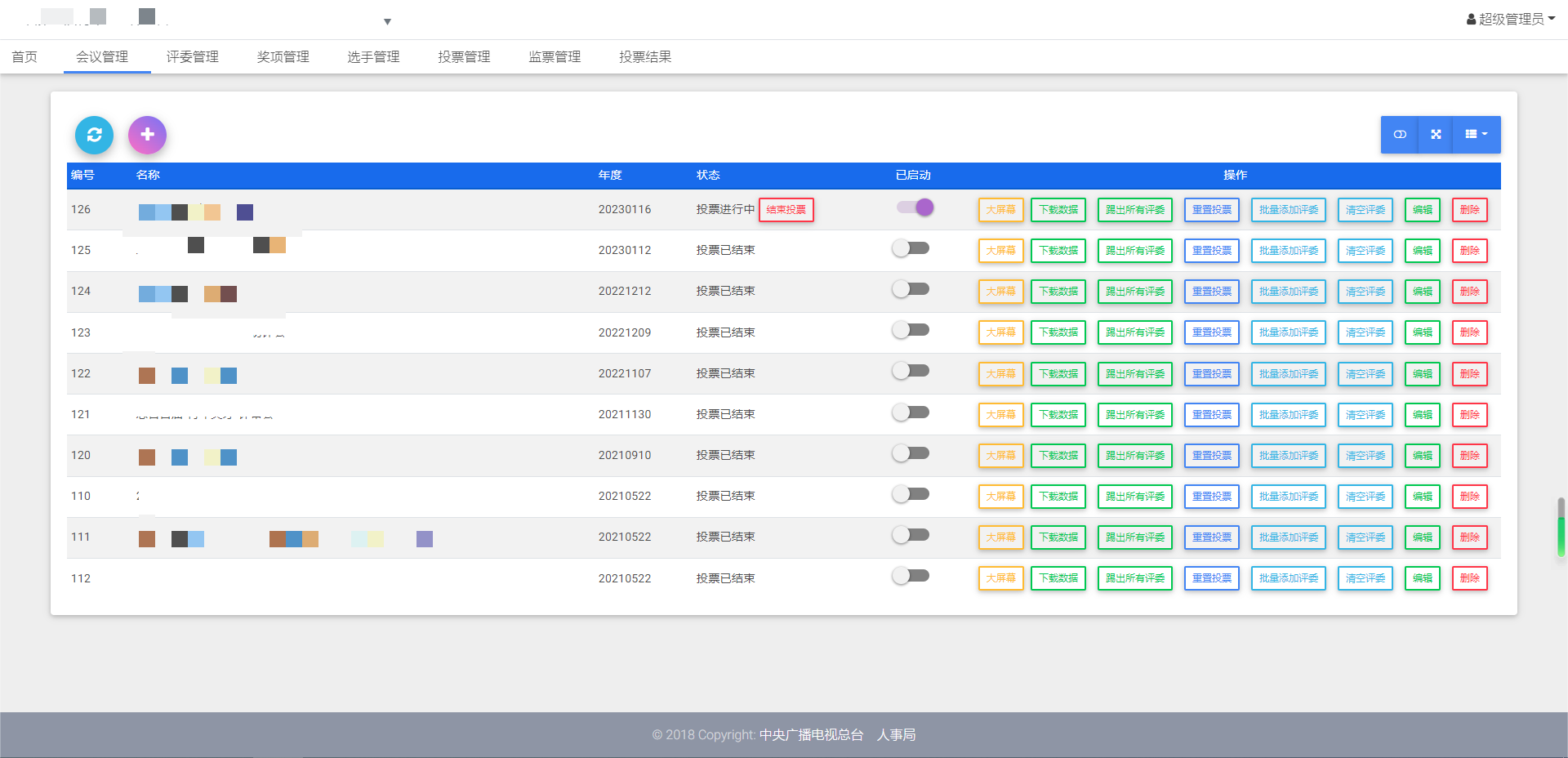Enable the 已启动 switch for row 123
This screenshot has height=758, width=1568.
911,330
